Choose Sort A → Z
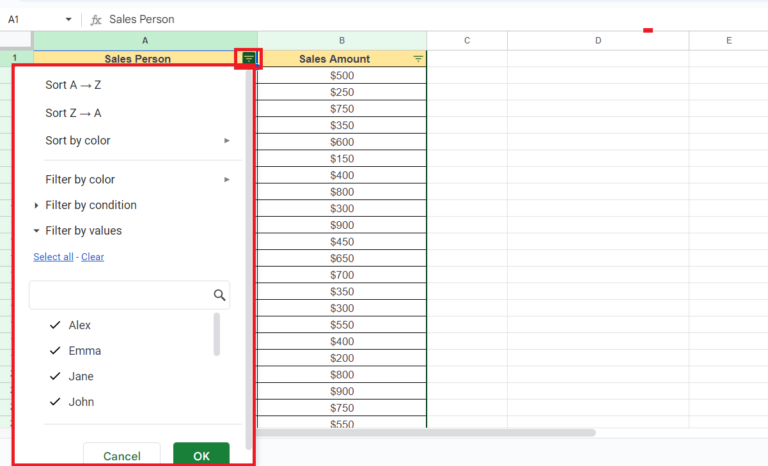Image resolution: width=768 pixels, height=466 pixels. click(x=73, y=85)
